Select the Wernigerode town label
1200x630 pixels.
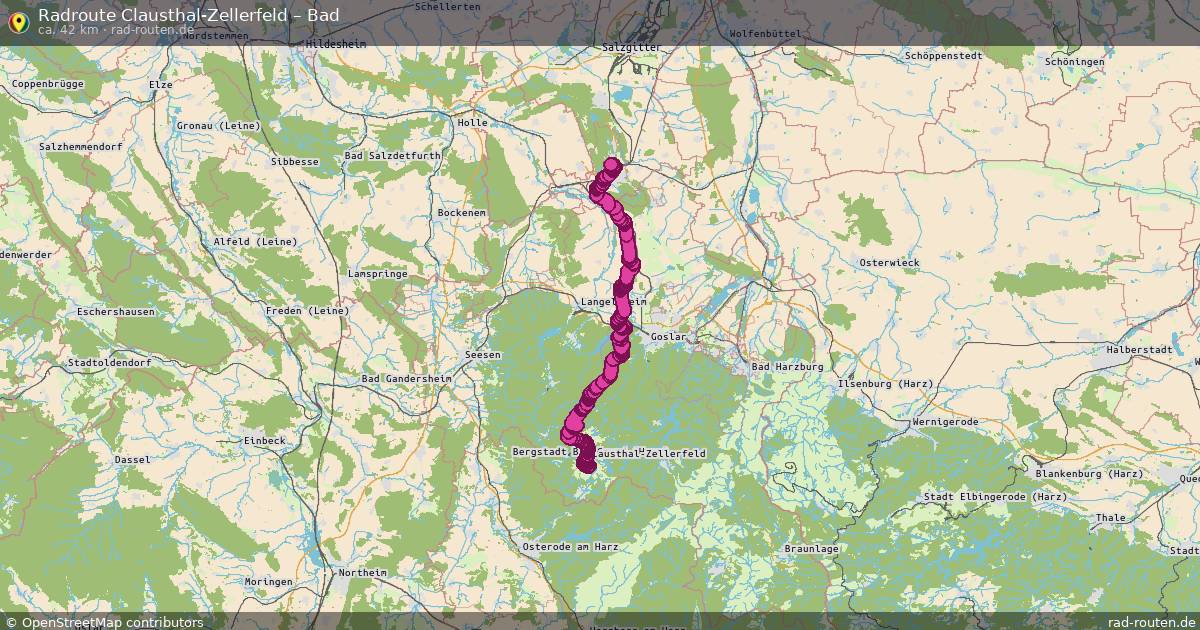pyautogui.click(x=945, y=422)
